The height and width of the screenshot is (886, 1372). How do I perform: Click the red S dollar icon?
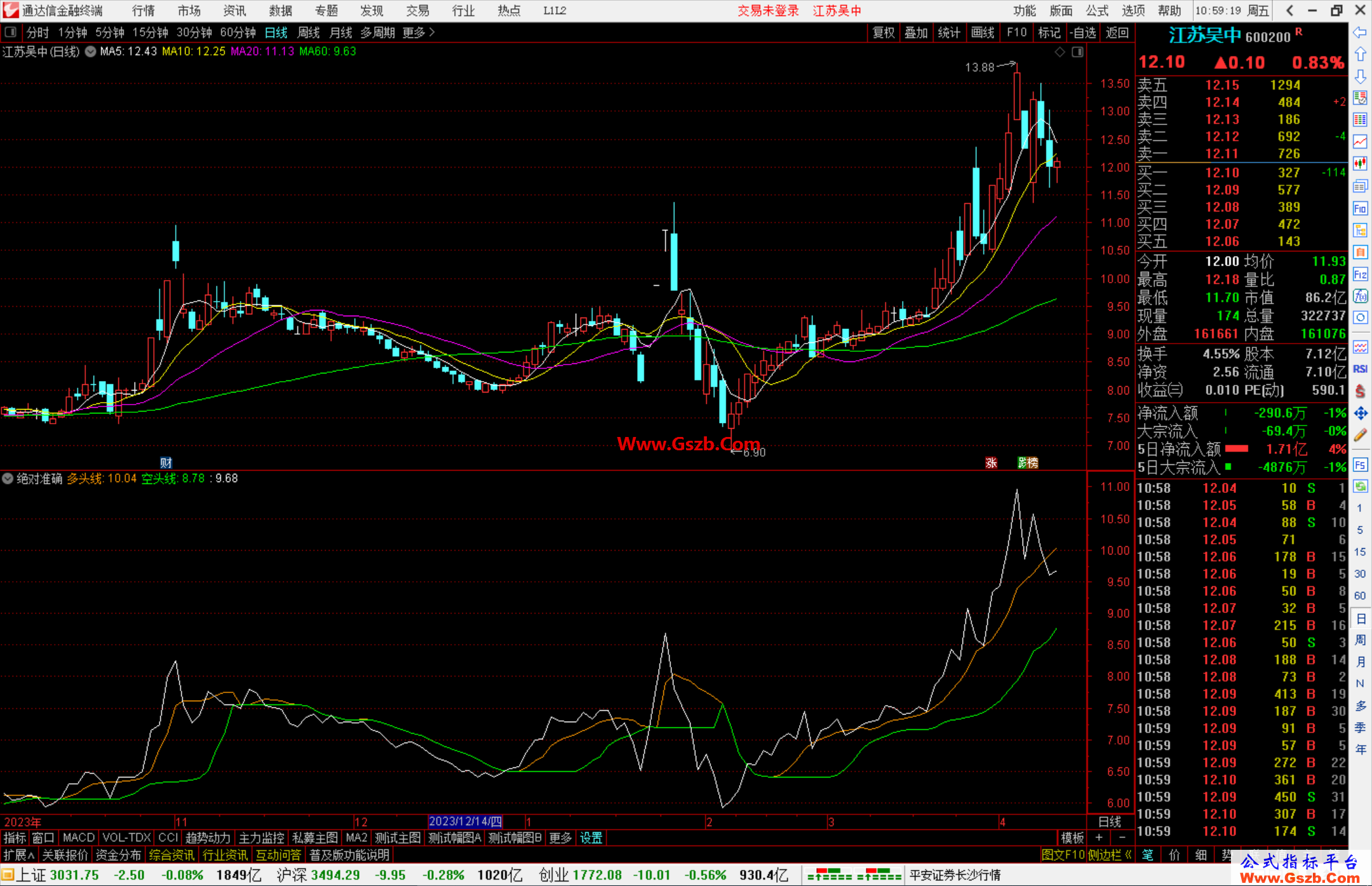[1360, 391]
